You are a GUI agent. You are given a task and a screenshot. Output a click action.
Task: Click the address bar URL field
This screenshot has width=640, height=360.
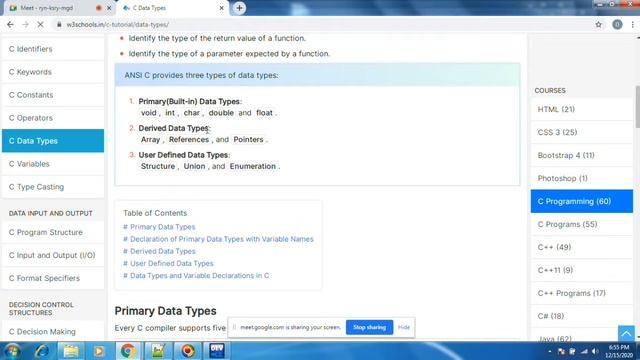(322, 24)
